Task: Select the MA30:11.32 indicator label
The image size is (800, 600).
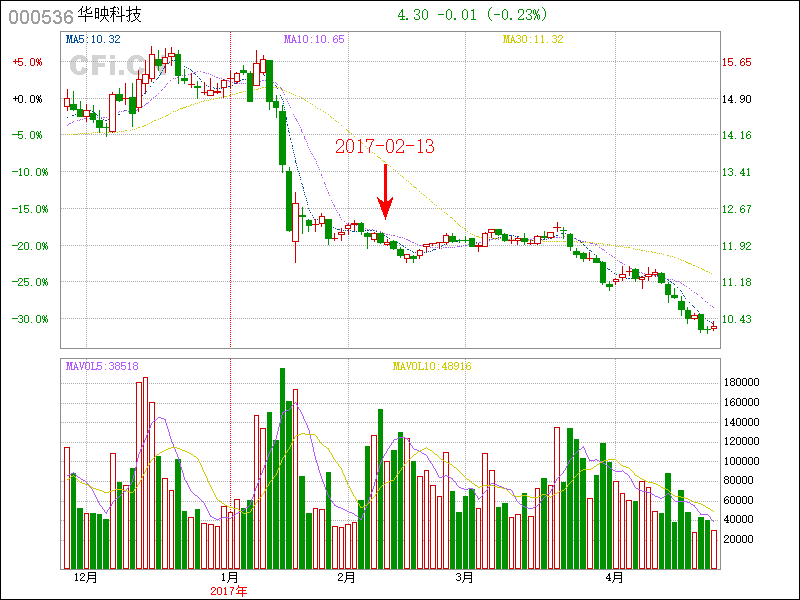Action: pos(533,39)
